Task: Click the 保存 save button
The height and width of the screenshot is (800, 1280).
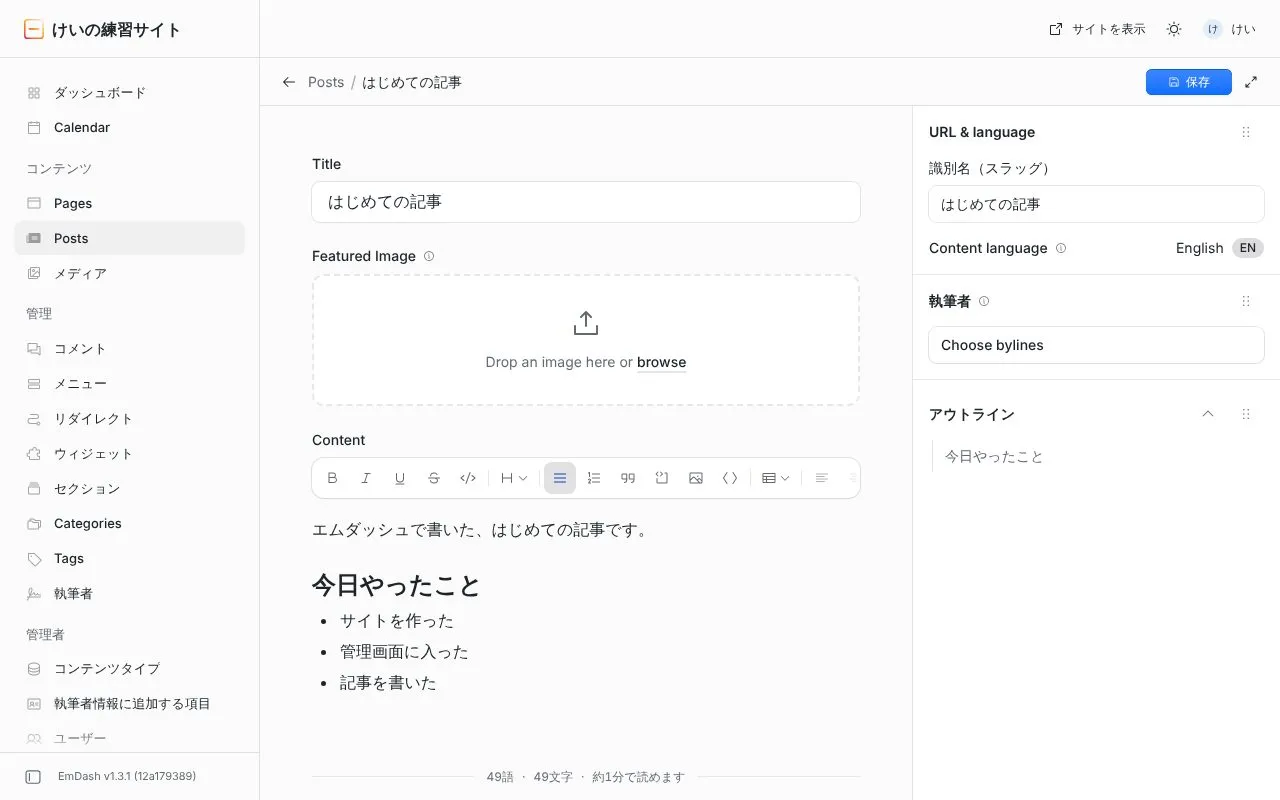Action: click(1188, 82)
